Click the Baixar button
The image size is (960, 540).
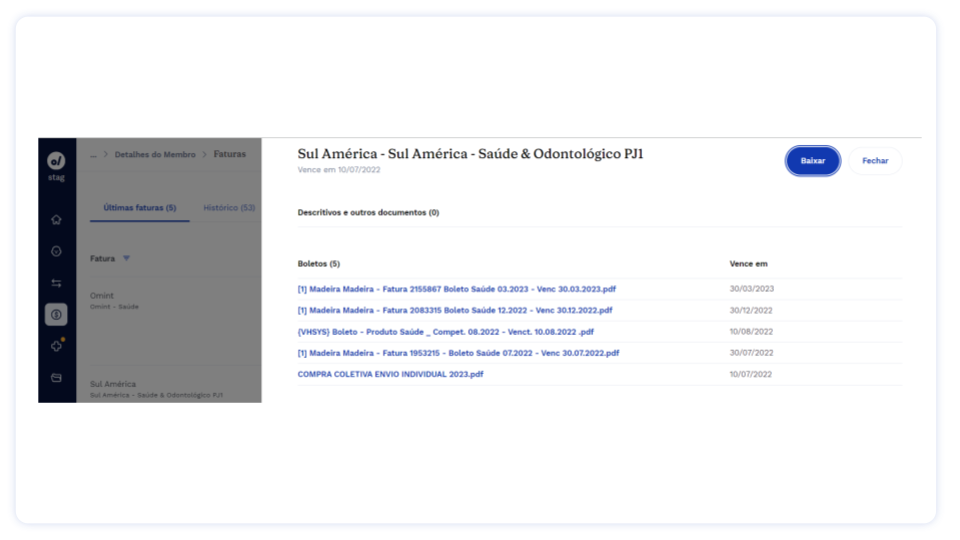point(812,160)
